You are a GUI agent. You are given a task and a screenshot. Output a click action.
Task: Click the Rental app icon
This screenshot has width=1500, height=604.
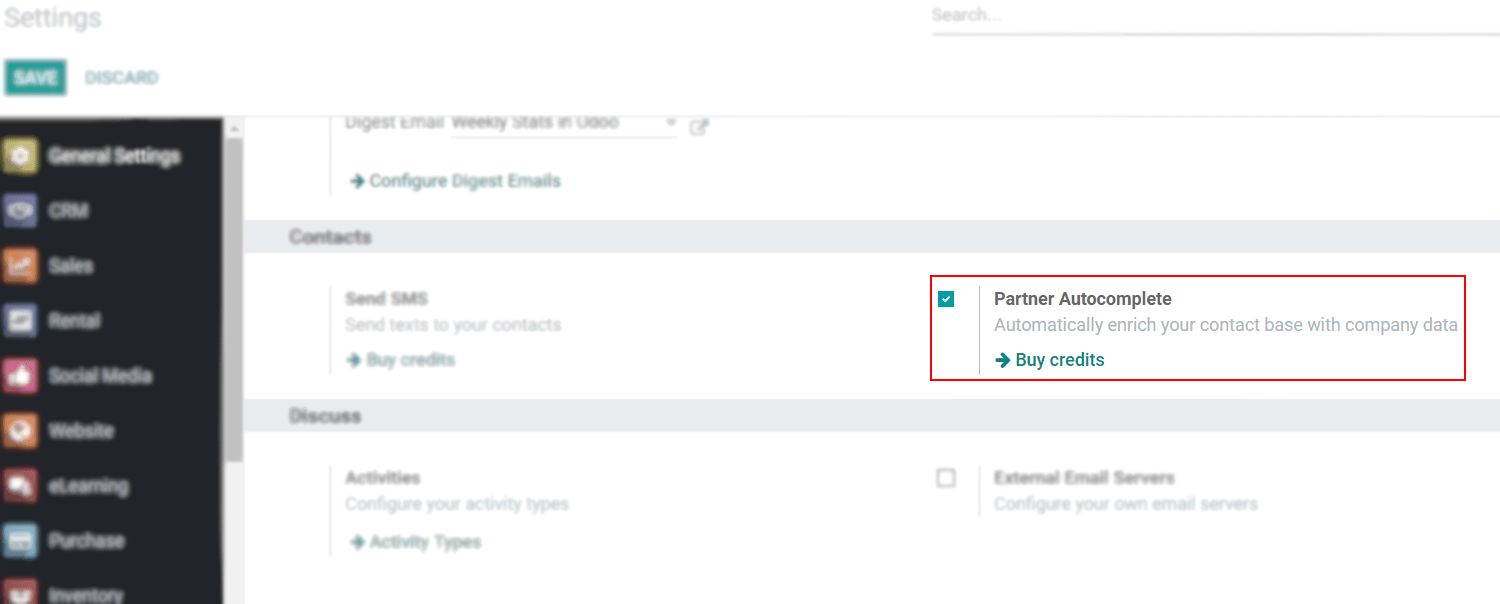click(20, 320)
